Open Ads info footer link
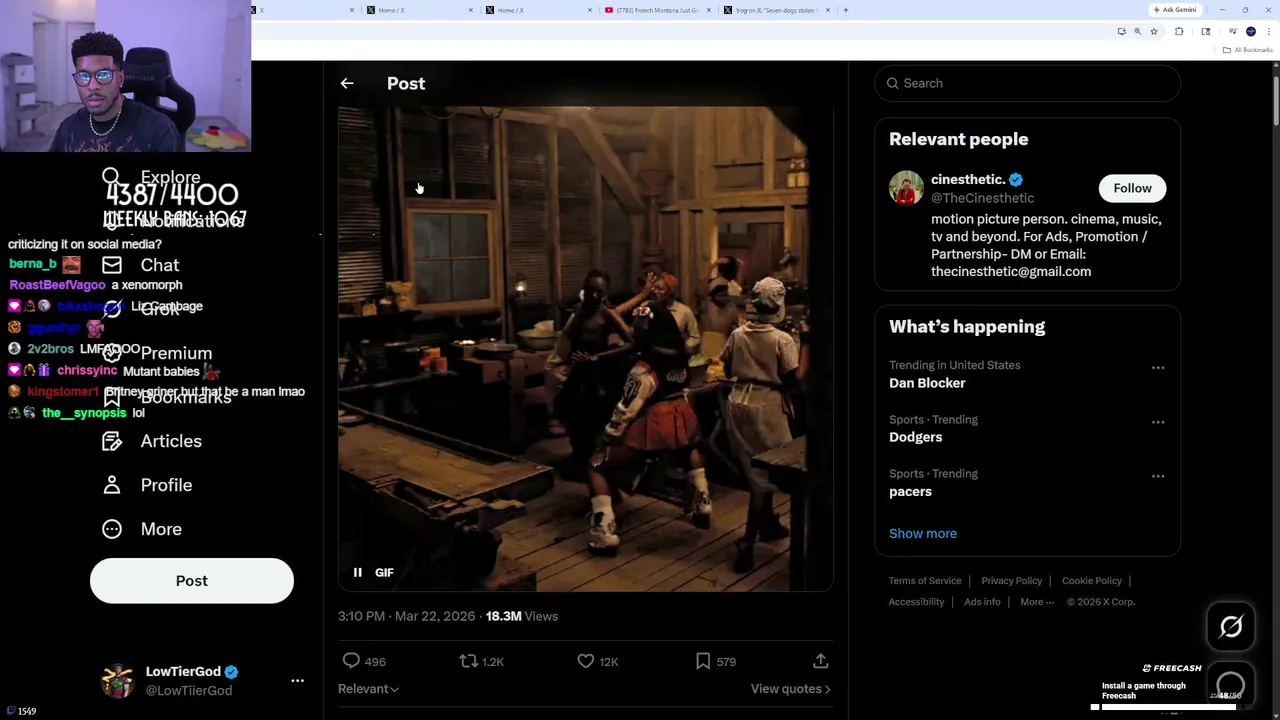The height and width of the screenshot is (720, 1280). click(982, 602)
